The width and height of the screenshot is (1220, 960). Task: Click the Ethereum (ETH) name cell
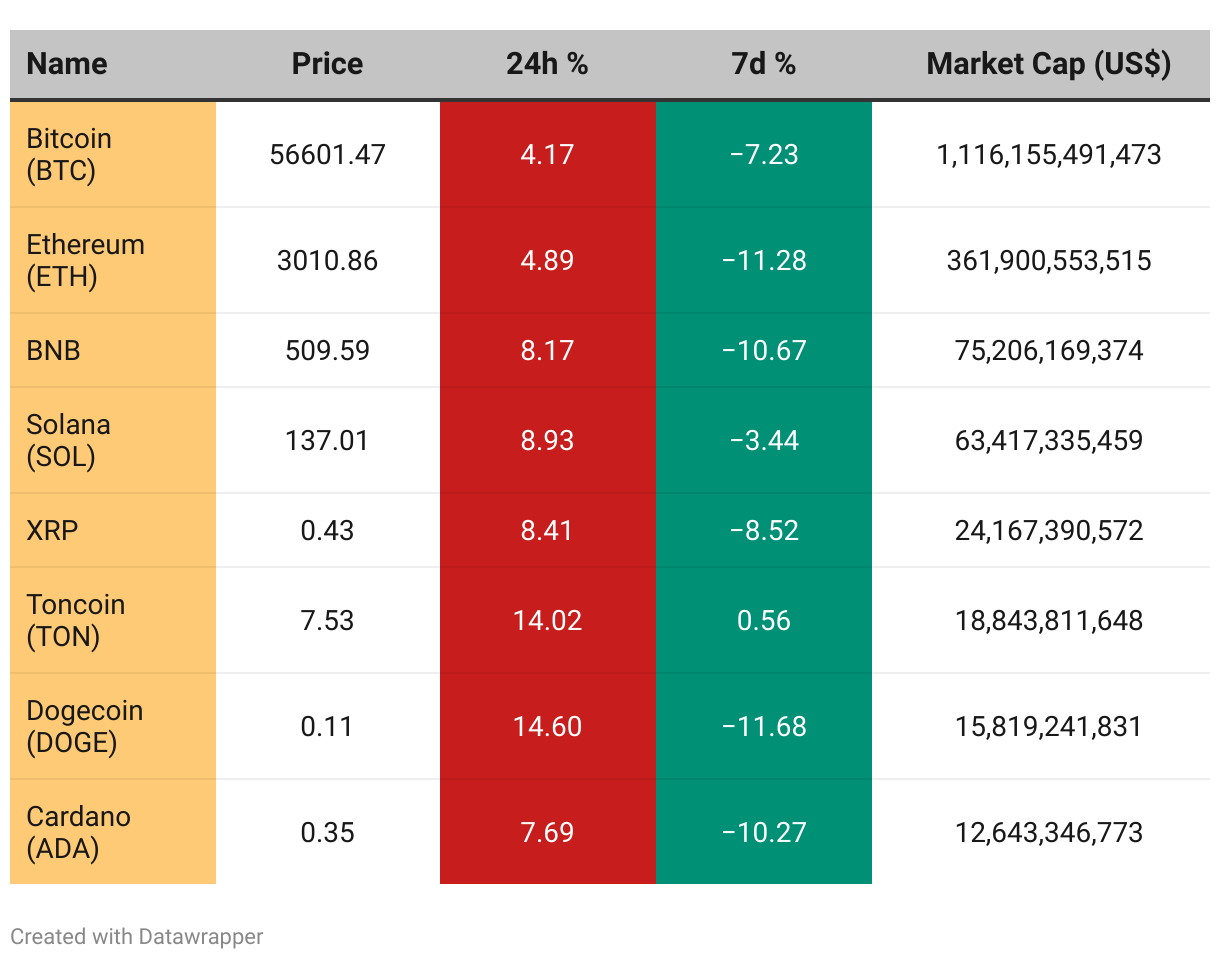tap(85, 260)
